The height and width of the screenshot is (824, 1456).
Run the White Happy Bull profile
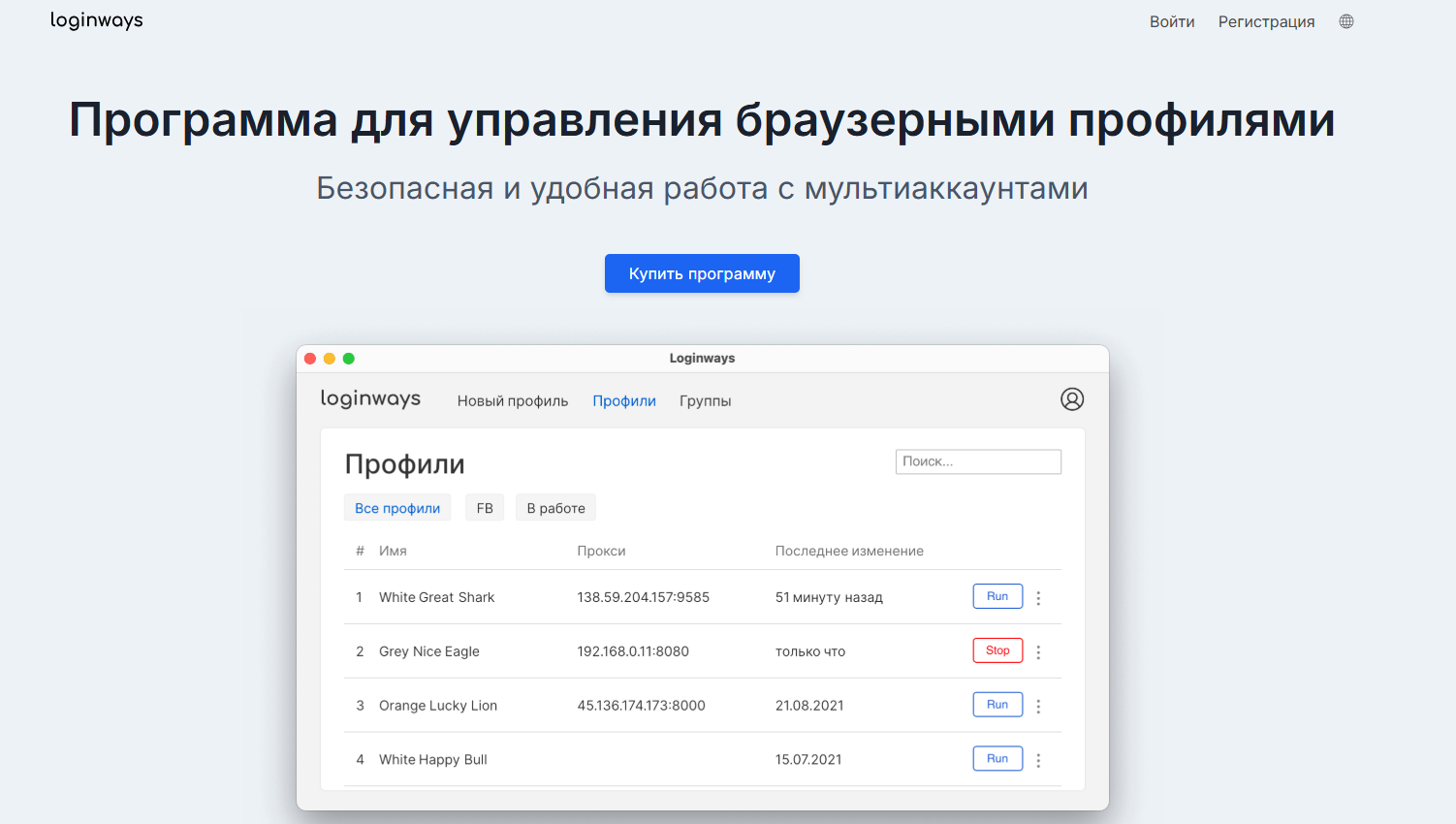997,759
